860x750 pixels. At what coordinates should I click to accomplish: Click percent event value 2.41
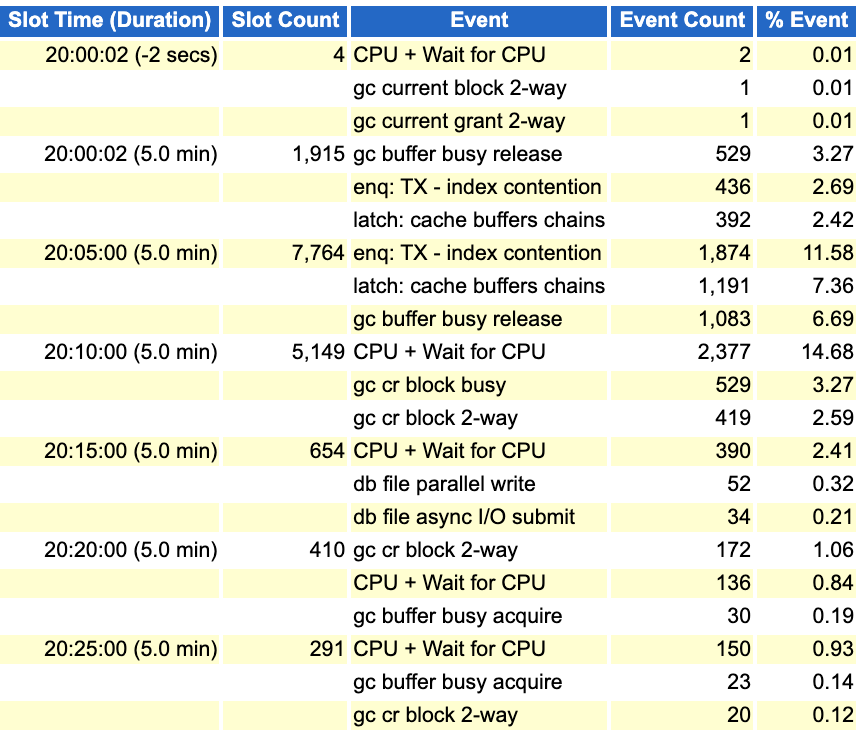[833, 451]
